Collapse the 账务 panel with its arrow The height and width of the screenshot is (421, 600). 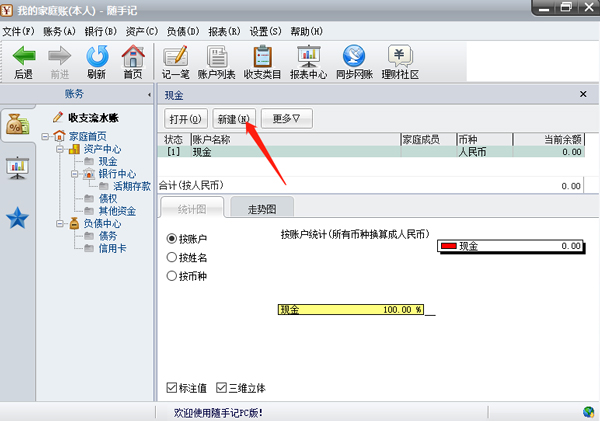click(149, 95)
